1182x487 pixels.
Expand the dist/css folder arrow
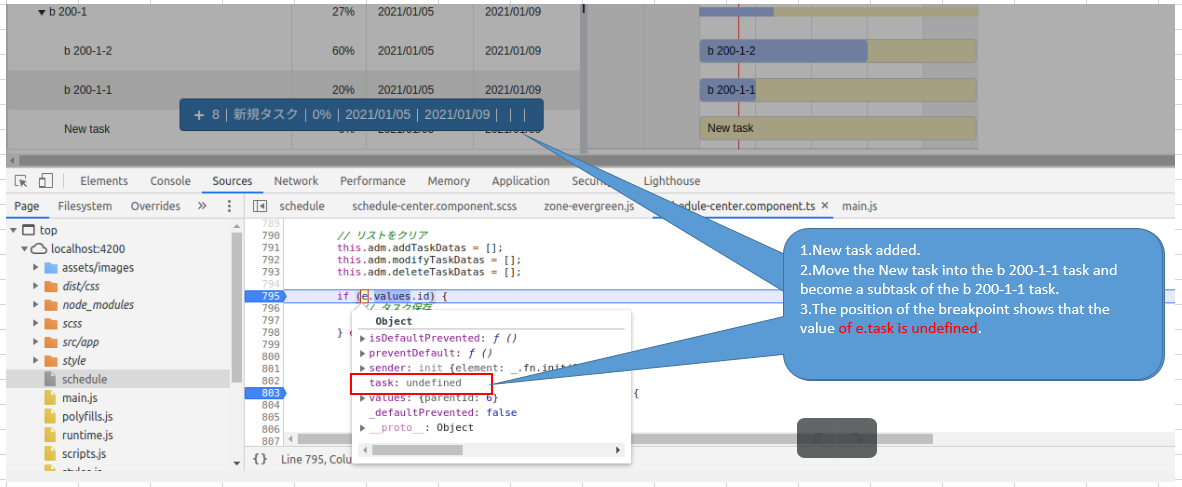pyautogui.click(x=35, y=286)
